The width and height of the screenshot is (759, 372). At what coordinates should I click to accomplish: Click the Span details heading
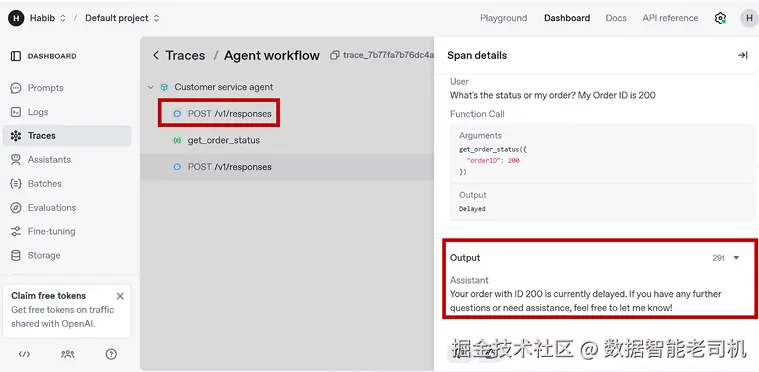[x=477, y=56]
